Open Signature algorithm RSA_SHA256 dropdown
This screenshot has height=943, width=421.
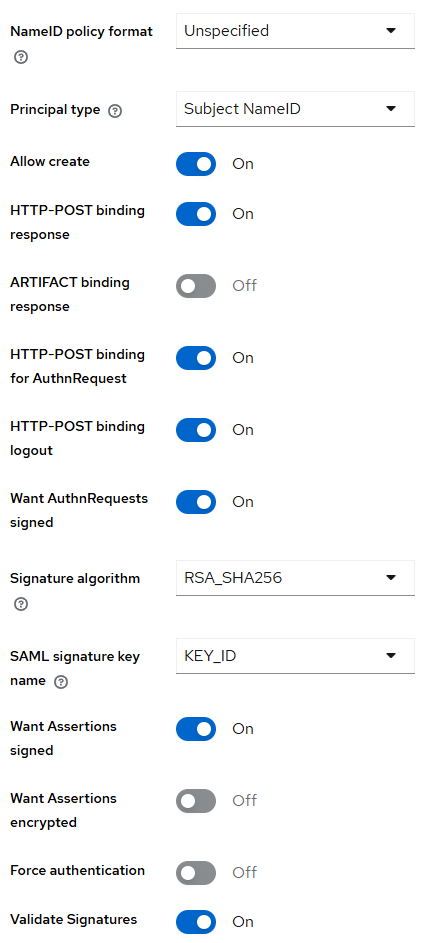[295, 578]
